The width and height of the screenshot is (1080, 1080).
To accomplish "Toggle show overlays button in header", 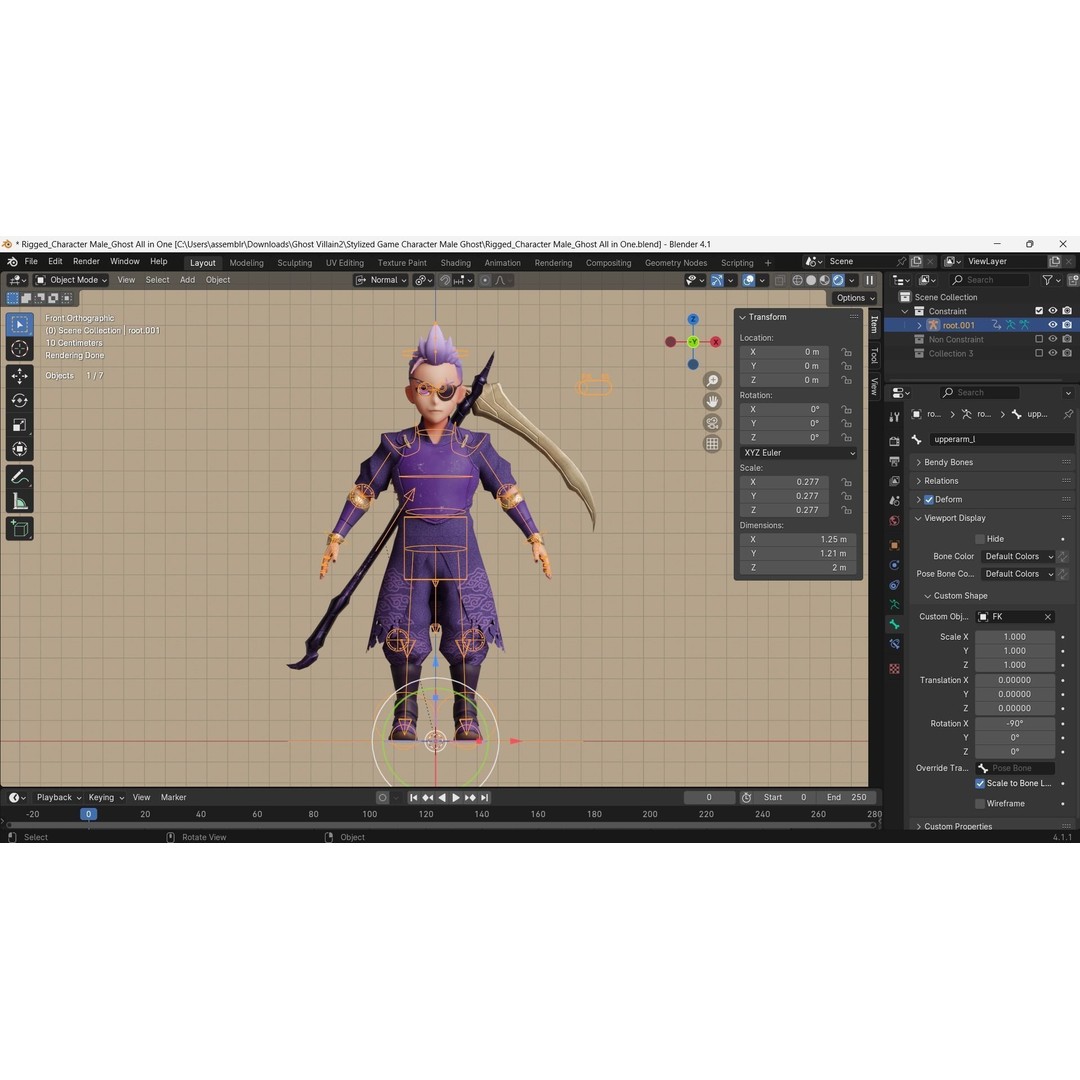I will [x=749, y=280].
